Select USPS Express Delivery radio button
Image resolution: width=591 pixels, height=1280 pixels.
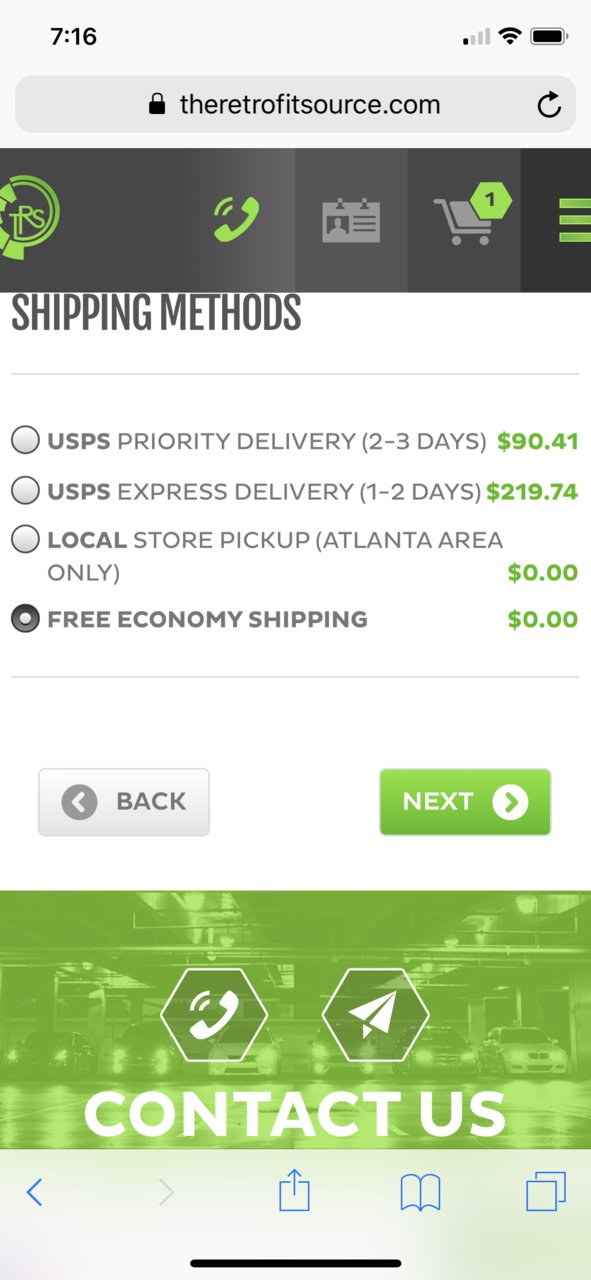(25, 491)
